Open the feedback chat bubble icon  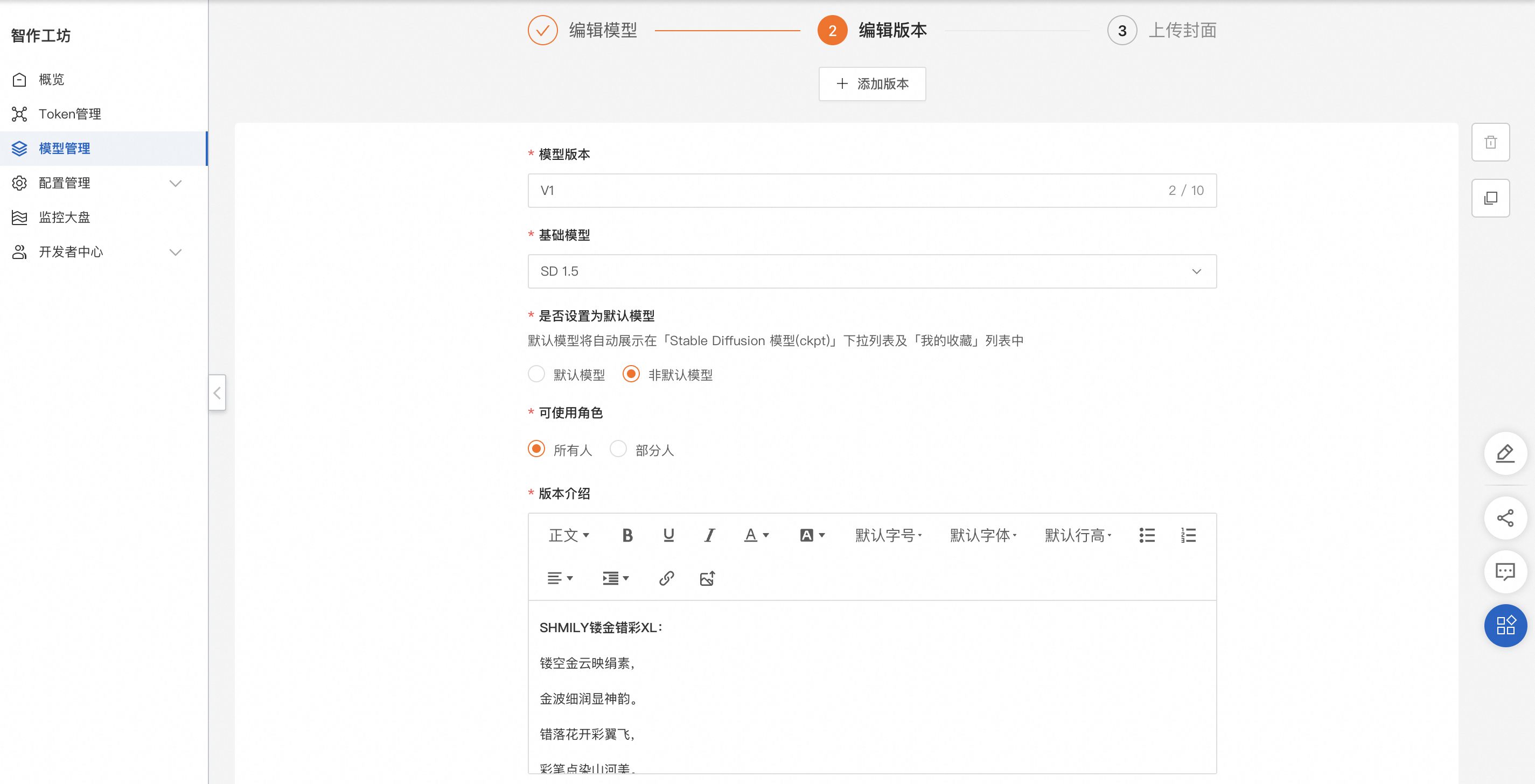pyautogui.click(x=1505, y=571)
